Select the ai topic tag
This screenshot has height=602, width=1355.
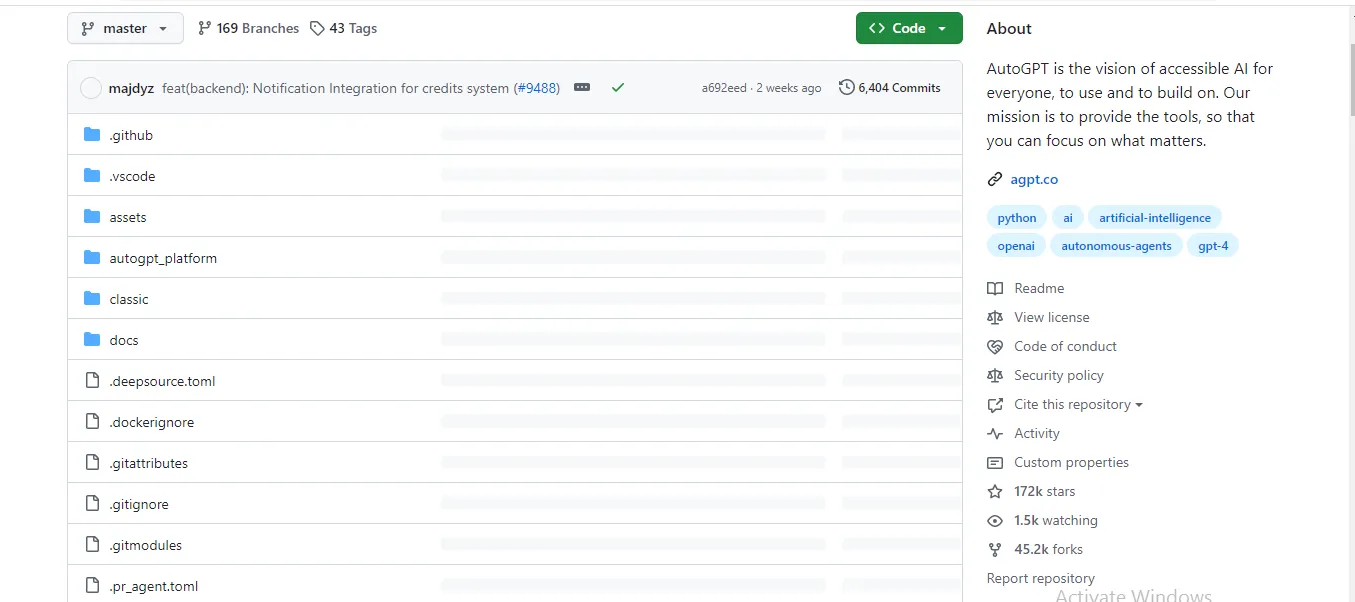coord(1068,218)
